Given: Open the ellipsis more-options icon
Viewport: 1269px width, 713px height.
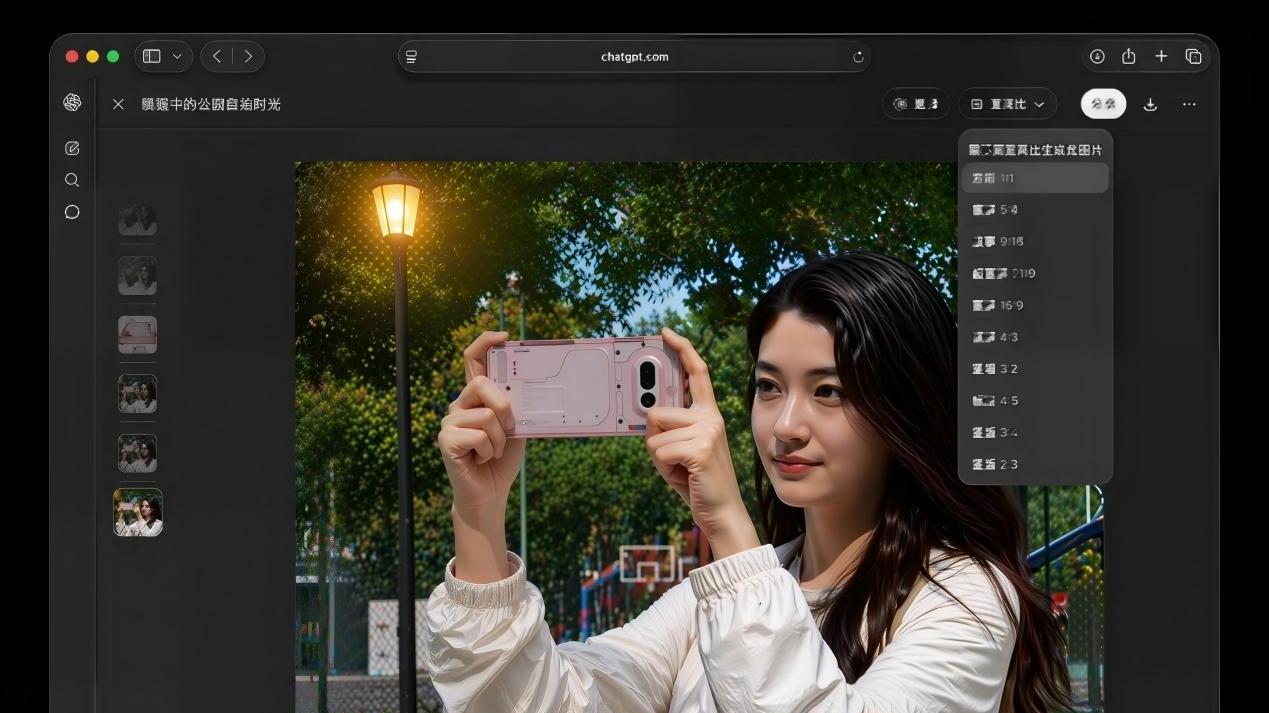Looking at the screenshot, I should 1188,103.
